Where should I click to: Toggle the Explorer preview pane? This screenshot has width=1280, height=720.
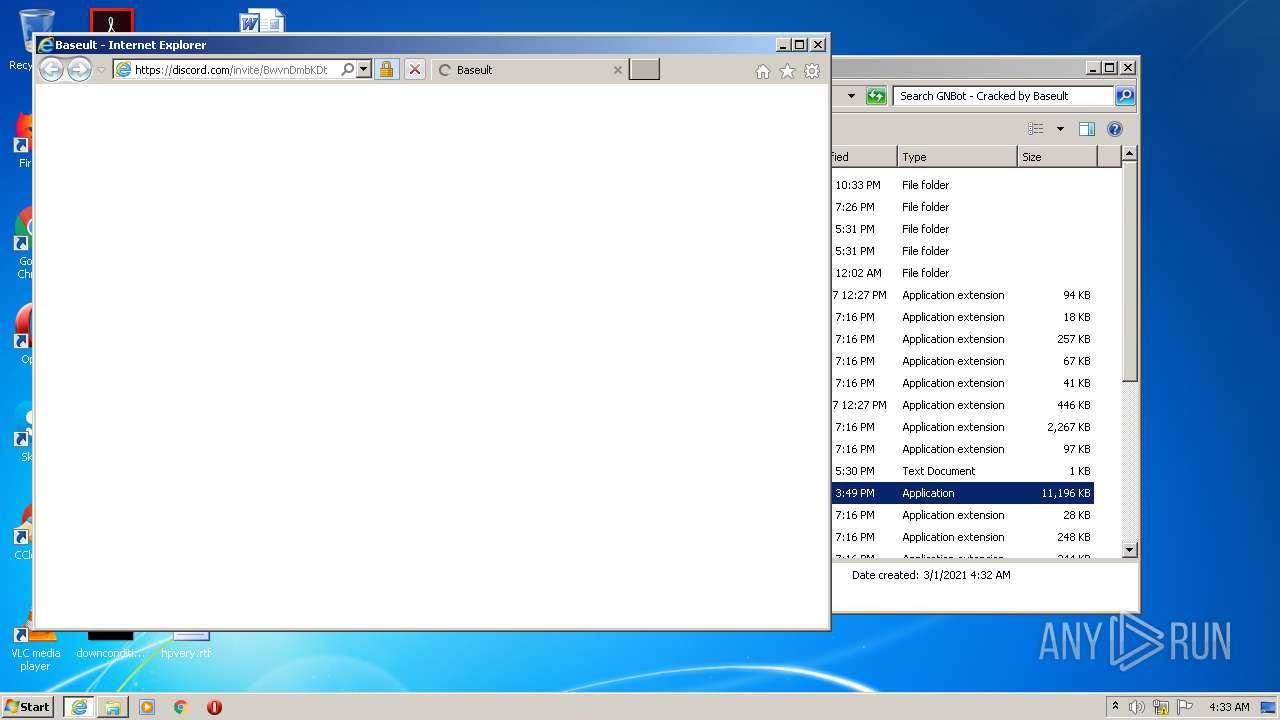1087,129
